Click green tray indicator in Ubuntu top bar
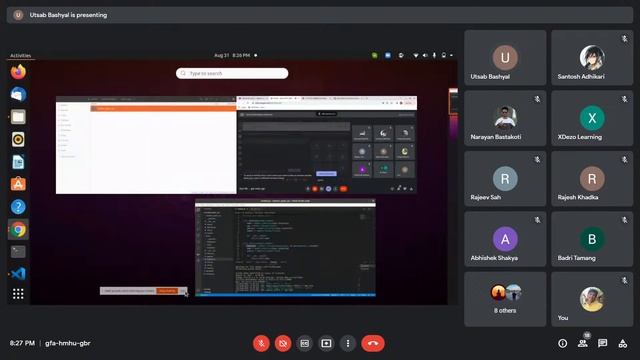Viewport: 640px width, 360px height. pyautogui.click(x=374, y=56)
